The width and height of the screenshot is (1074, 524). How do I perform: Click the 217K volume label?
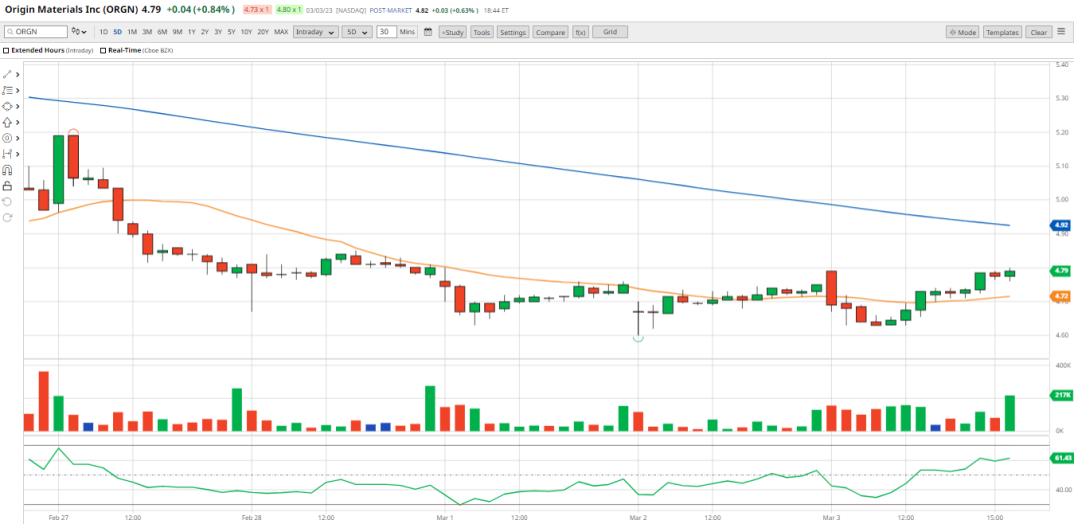[1060, 395]
